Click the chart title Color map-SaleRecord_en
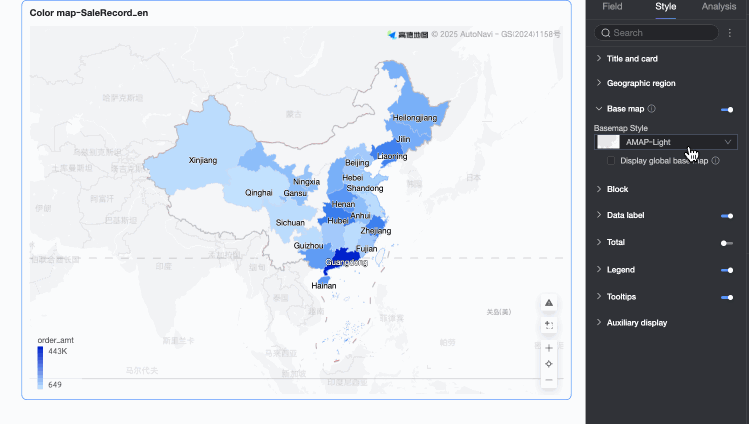749x424 pixels. [89, 13]
